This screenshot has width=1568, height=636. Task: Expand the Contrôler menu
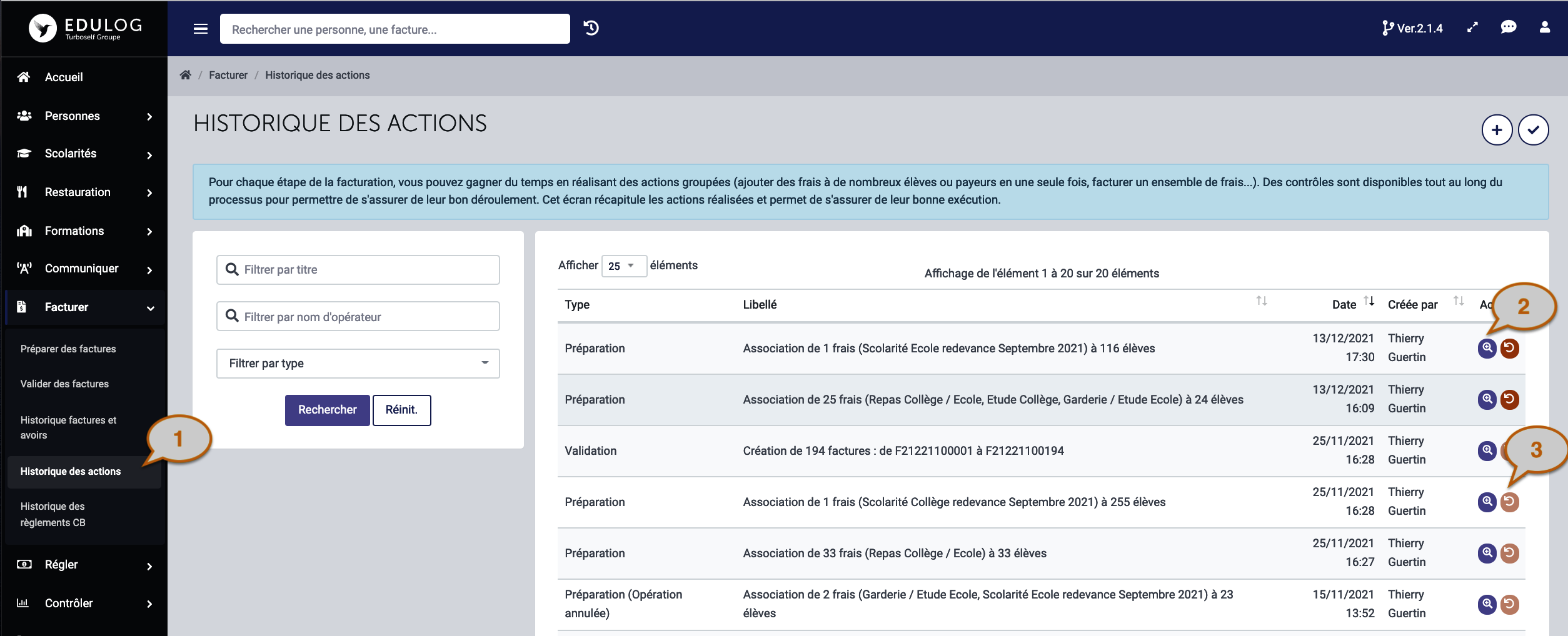click(84, 604)
